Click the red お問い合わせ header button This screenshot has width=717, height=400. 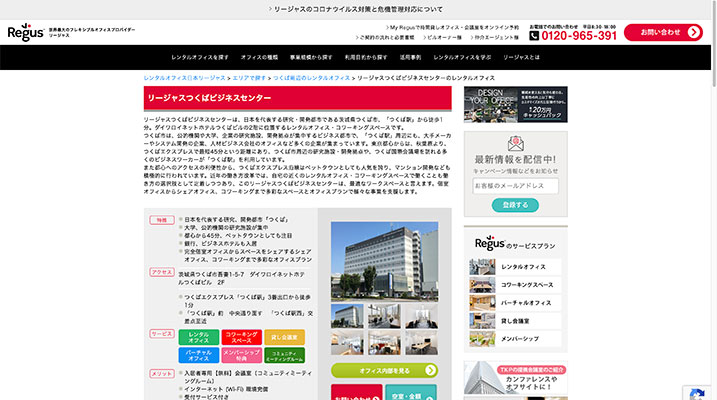click(663, 32)
